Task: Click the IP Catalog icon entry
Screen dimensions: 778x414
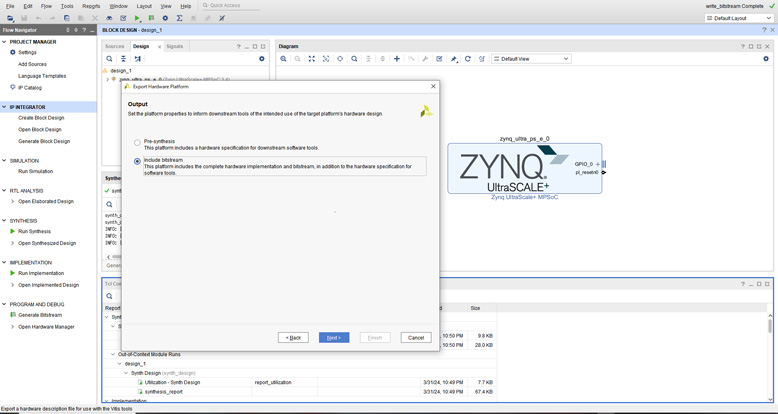Action: [13, 87]
